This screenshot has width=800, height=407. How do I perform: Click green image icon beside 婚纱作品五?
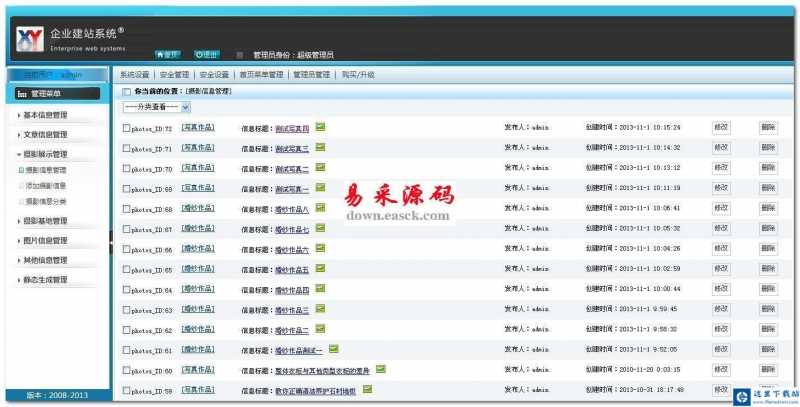320,268
